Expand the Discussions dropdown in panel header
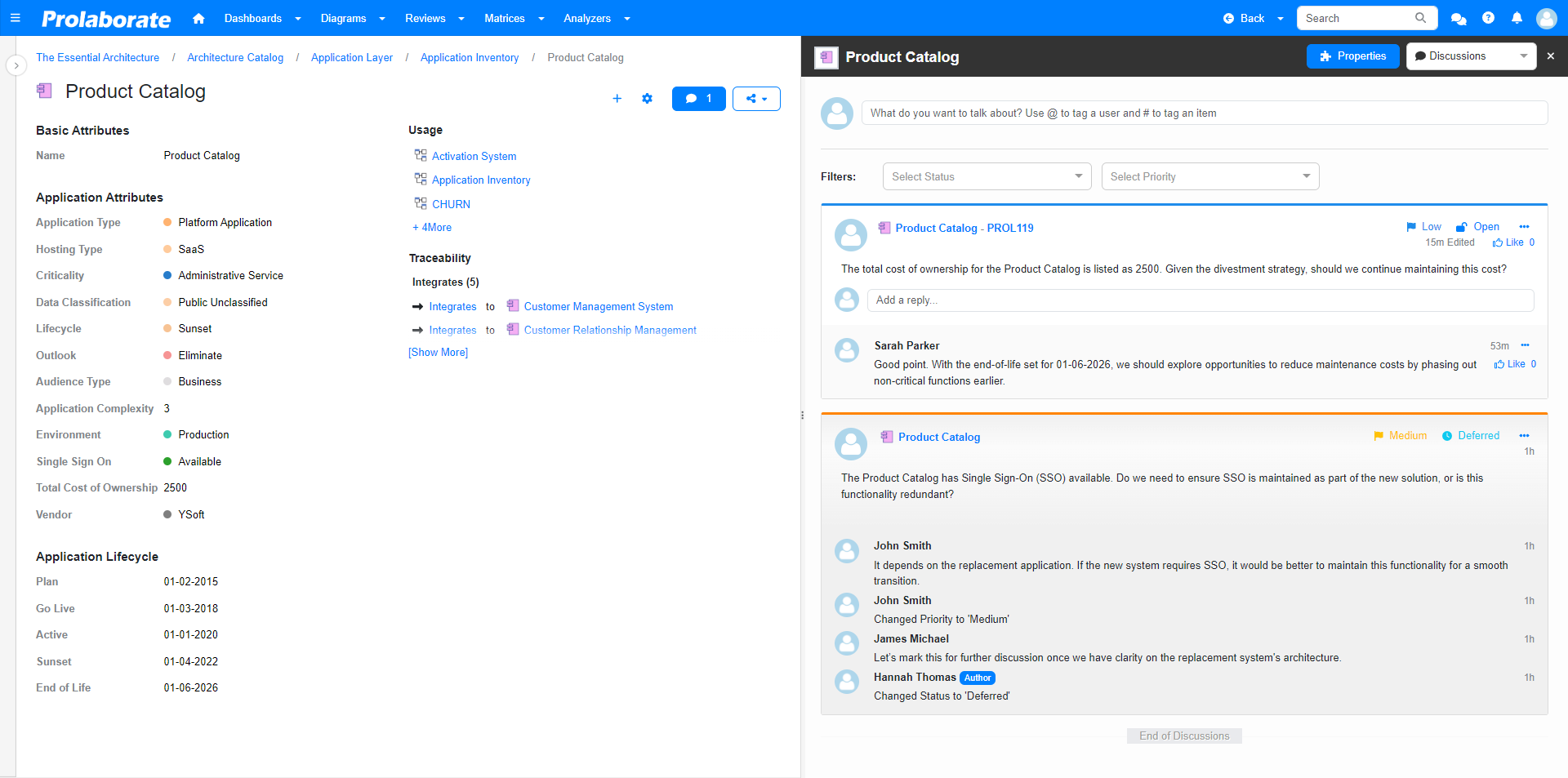Image resolution: width=1568 pixels, height=778 pixels. pyautogui.click(x=1523, y=56)
